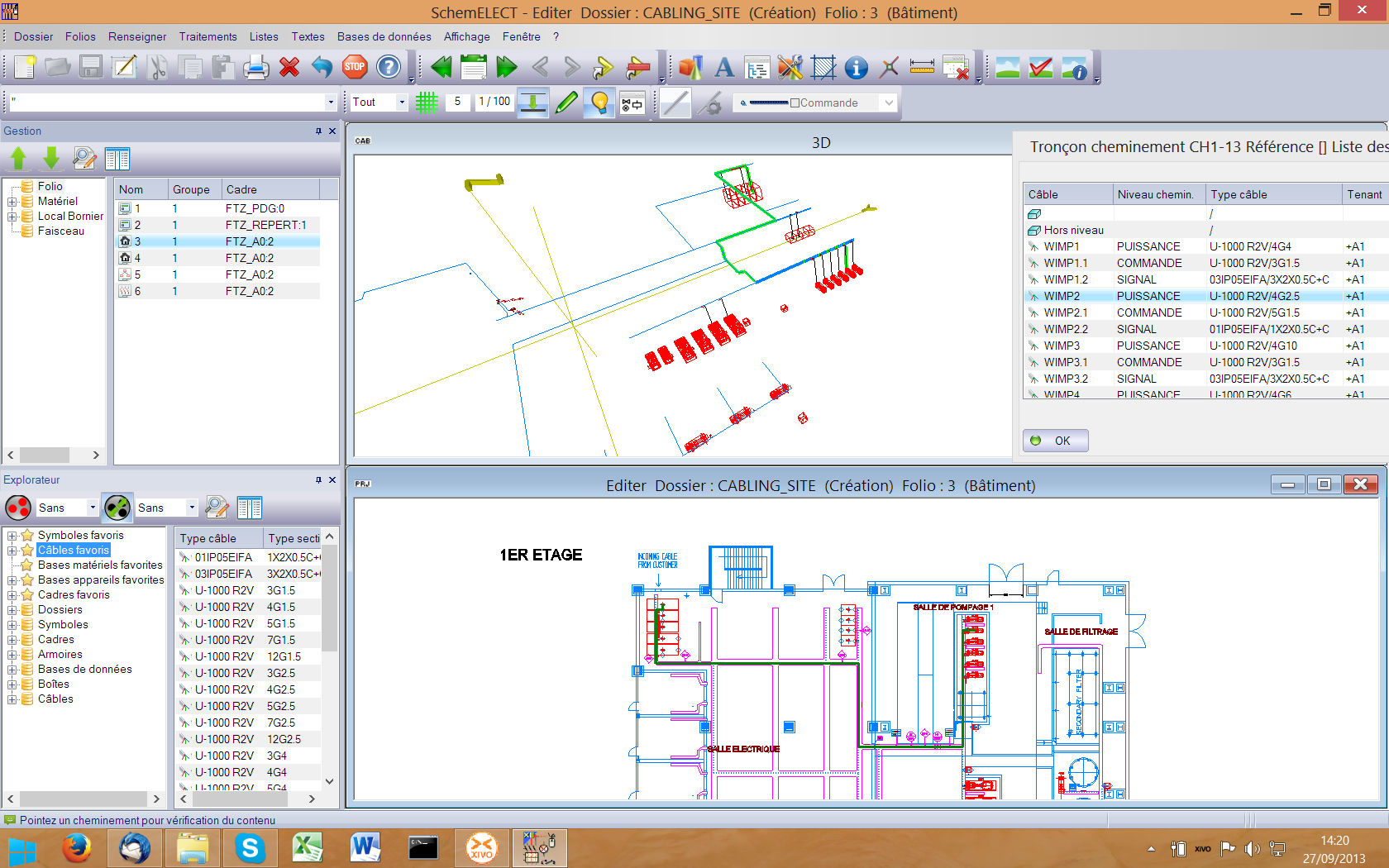Viewport: 1389px width, 868px height.
Task: Click the scale input showing 1/100
Action: pyautogui.click(x=494, y=102)
